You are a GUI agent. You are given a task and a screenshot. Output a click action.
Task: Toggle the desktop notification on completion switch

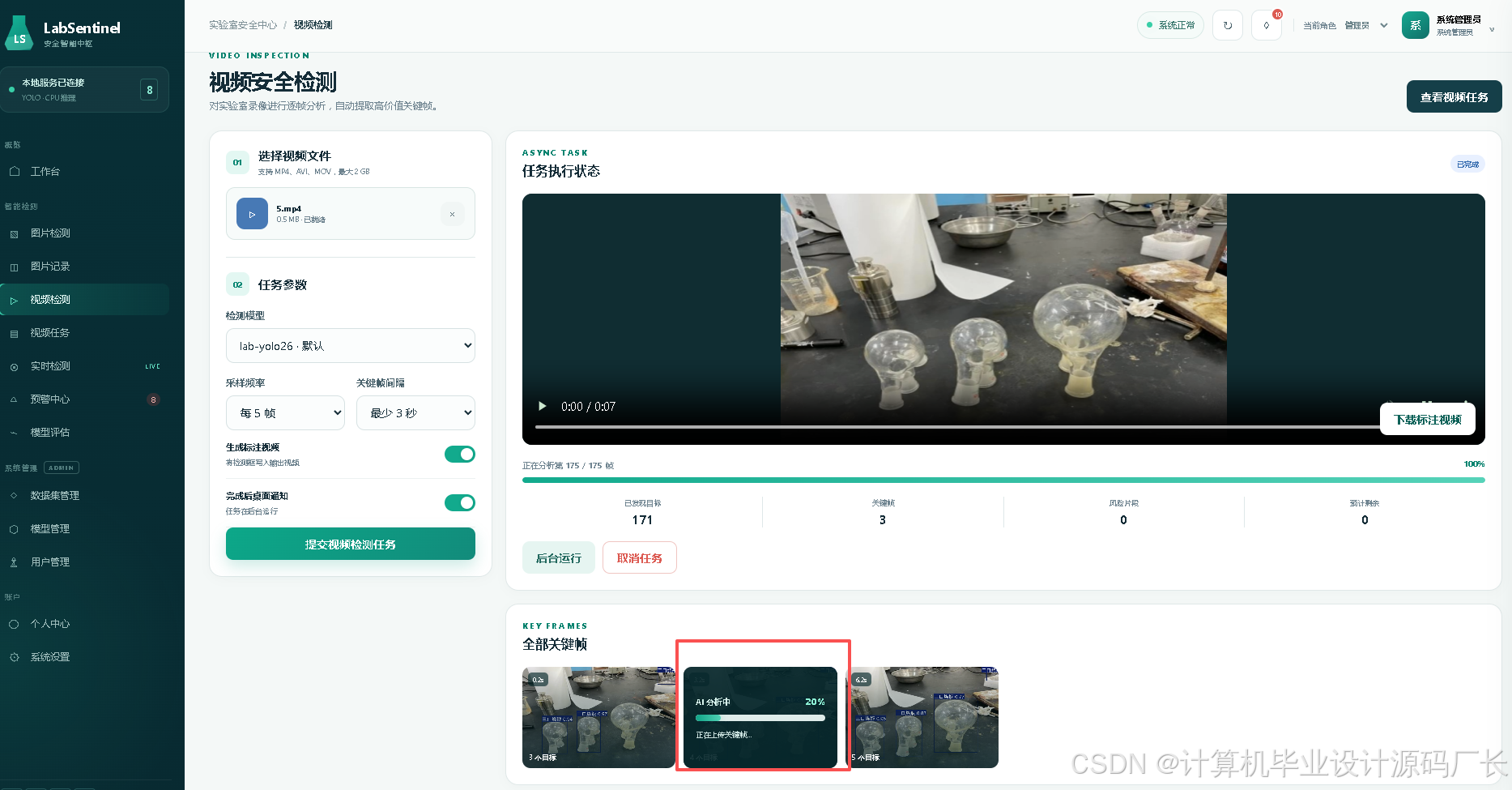click(459, 502)
